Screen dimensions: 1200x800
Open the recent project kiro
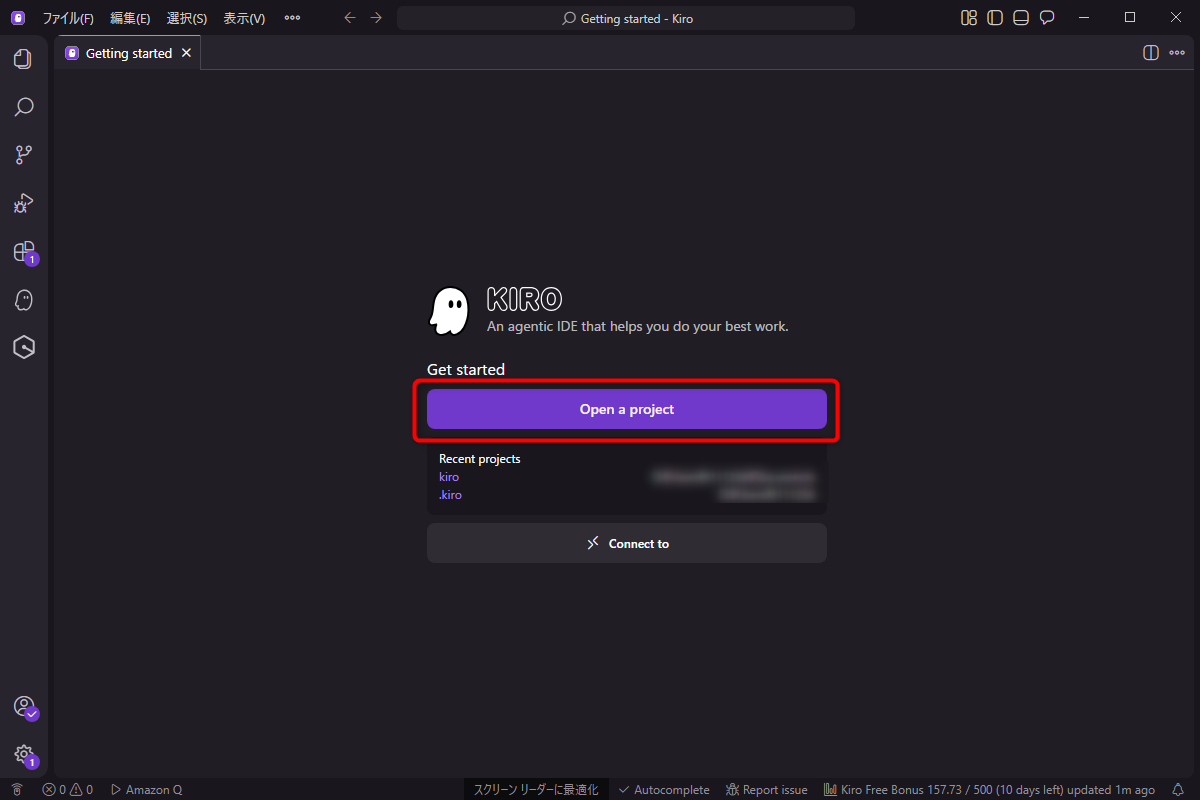coord(449,477)
